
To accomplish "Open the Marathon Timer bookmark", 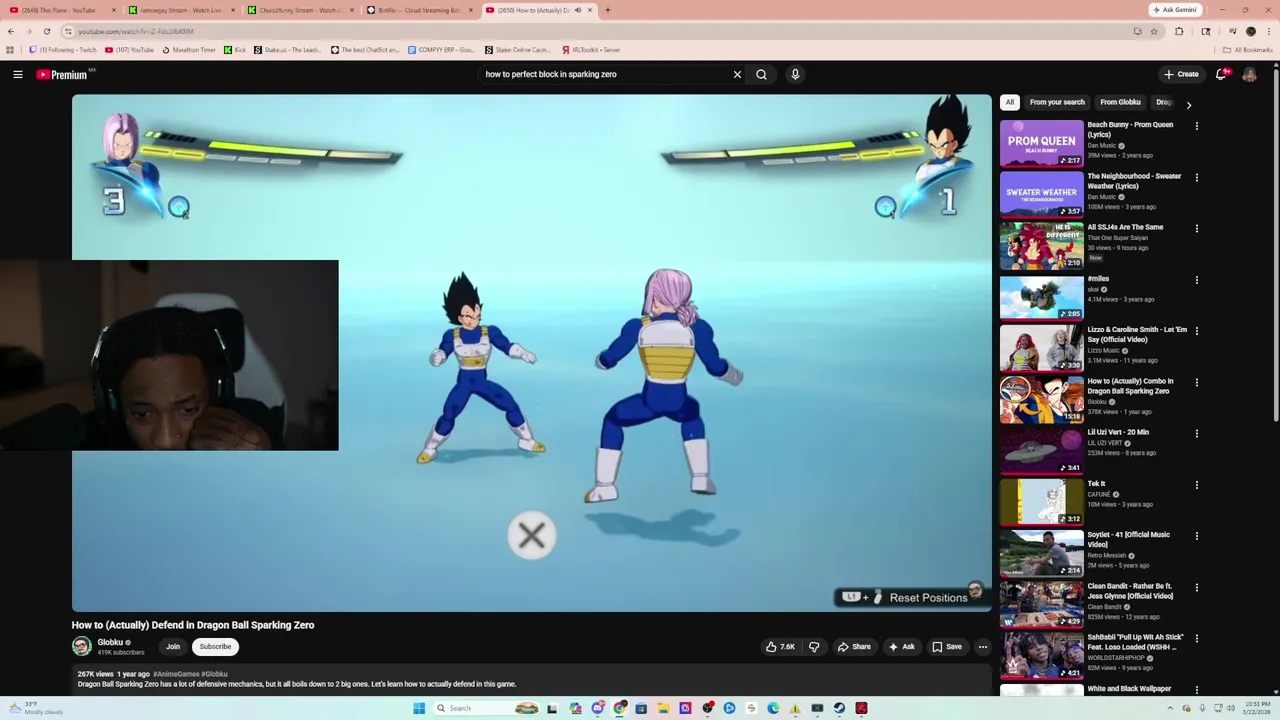I will [189, 49].
